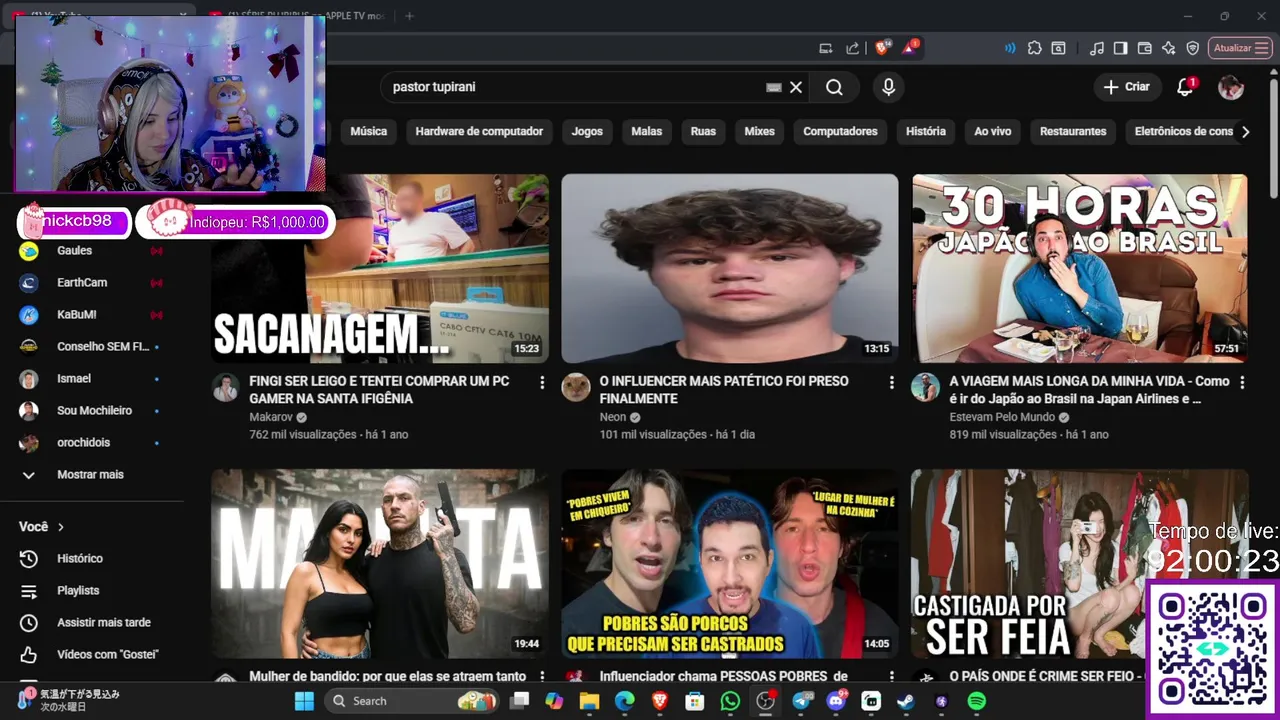
Task: Click the share page icon in address bar
Action: point(852,48)
